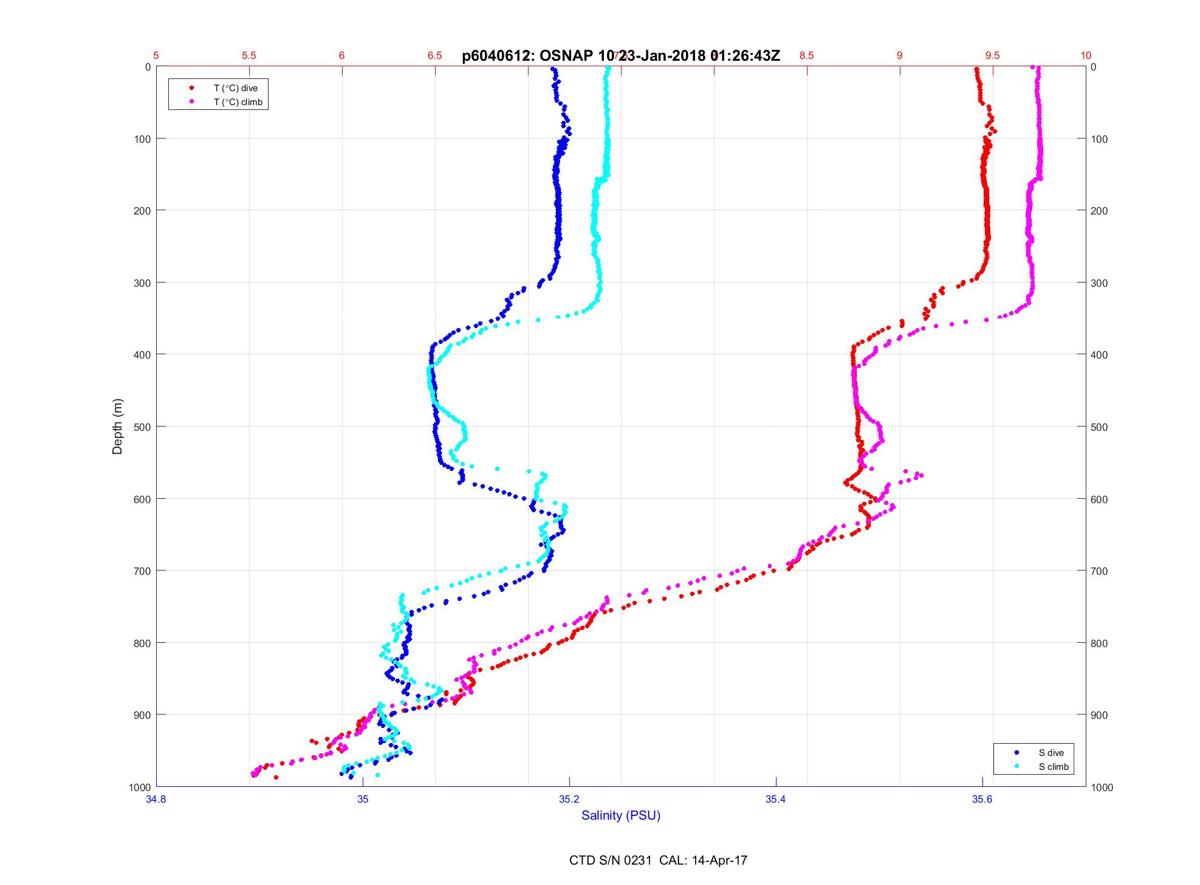Click the 600 tick on left depth axis
The width and height of the screenshot is (1200, 885).
[142, 499]
